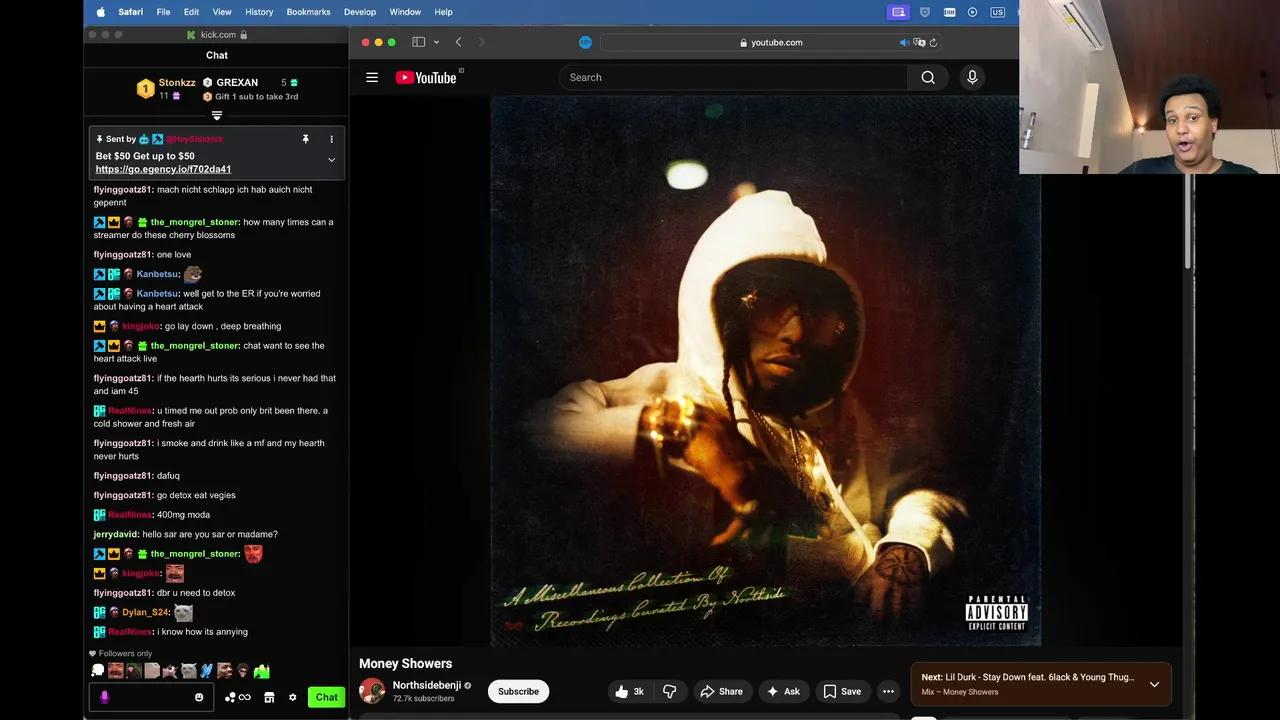Click the album art video player

(x=765, y=371)
